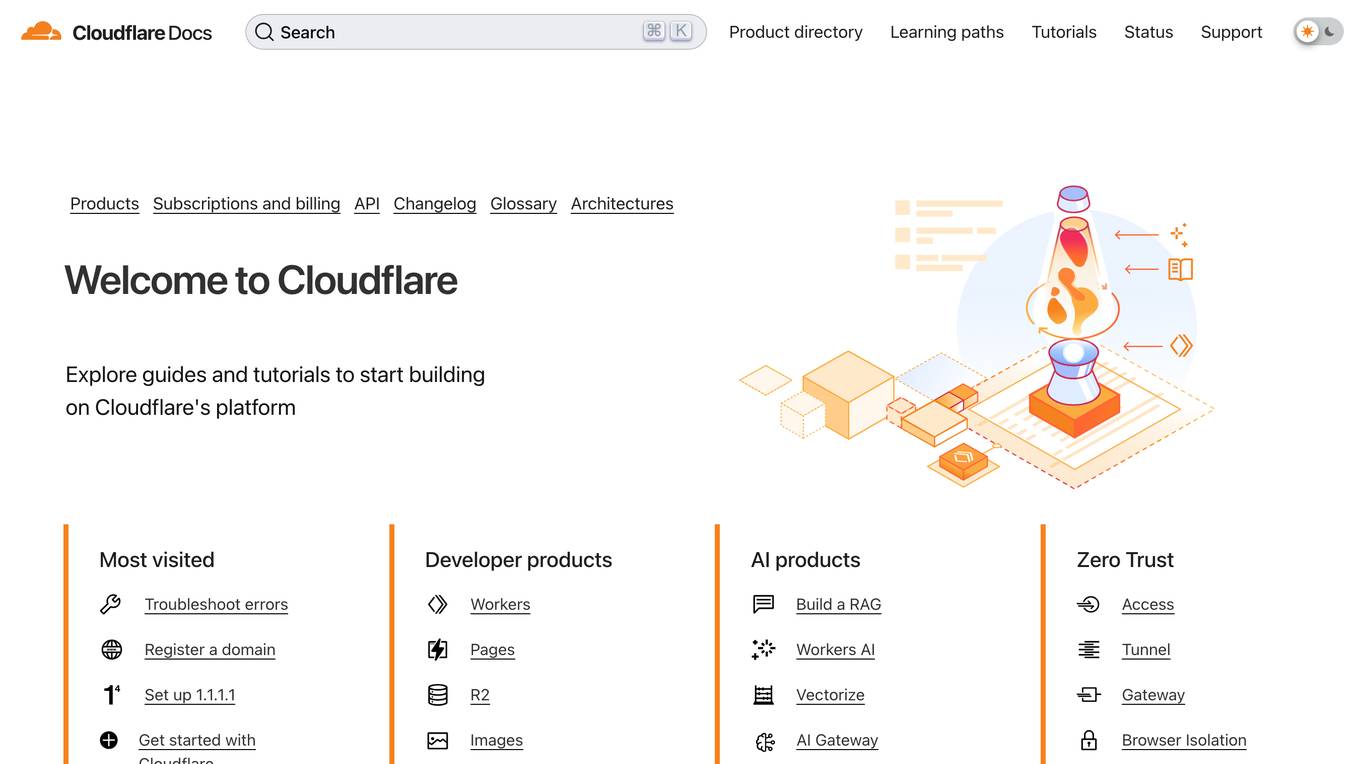Open the Workers link
This screenshot has height=764, width=1360.
(x=500, y=604)
